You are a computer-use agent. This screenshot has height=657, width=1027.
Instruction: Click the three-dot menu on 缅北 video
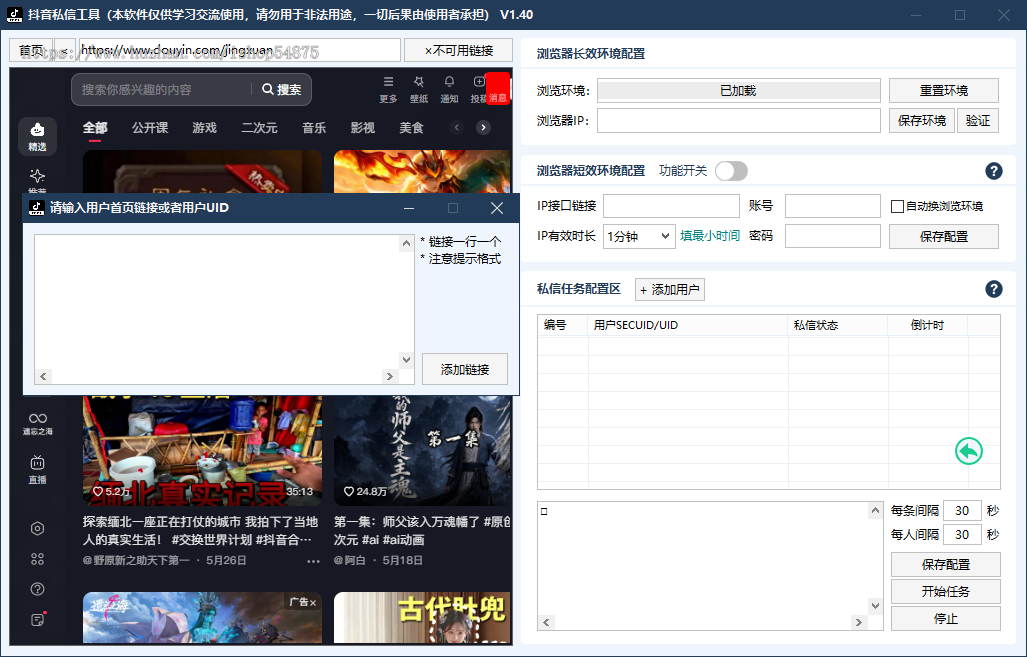(x=314, y=561)
